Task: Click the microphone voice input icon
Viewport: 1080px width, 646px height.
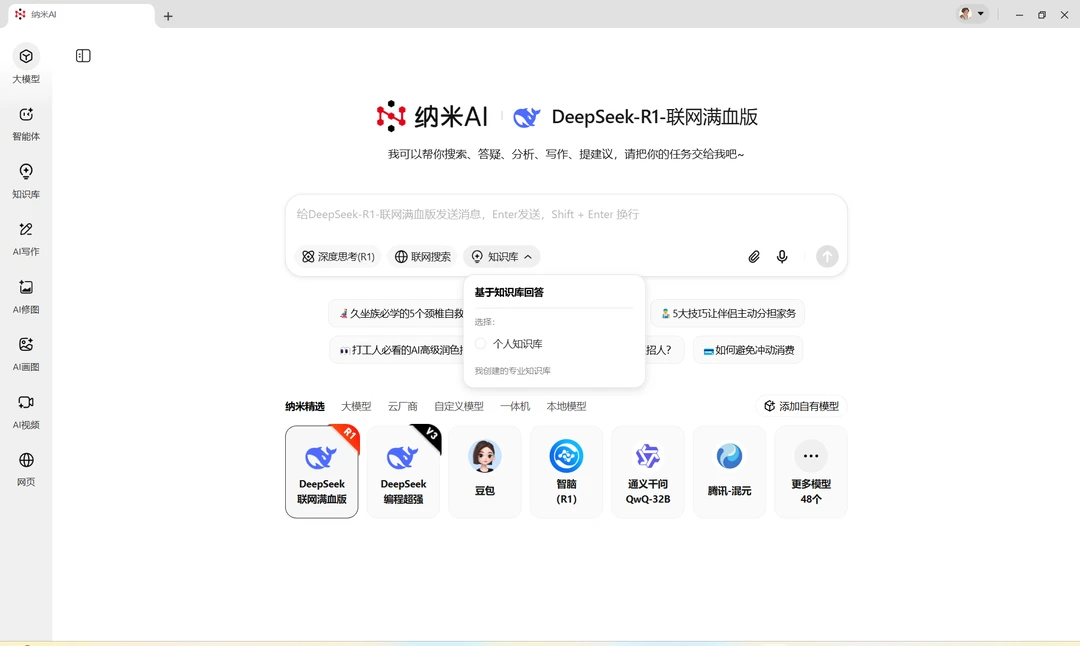Action: point(782,257)
